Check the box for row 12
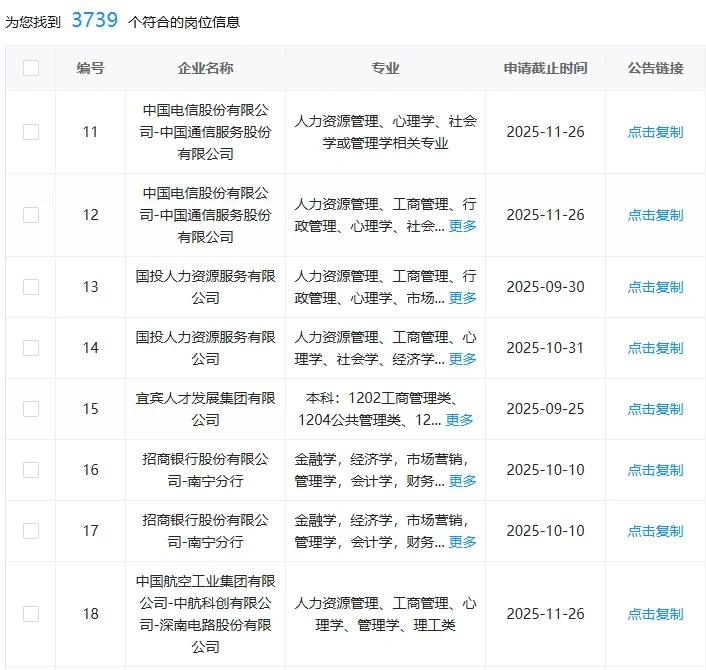Screen dimensions: 706x670 pos(31,215)
